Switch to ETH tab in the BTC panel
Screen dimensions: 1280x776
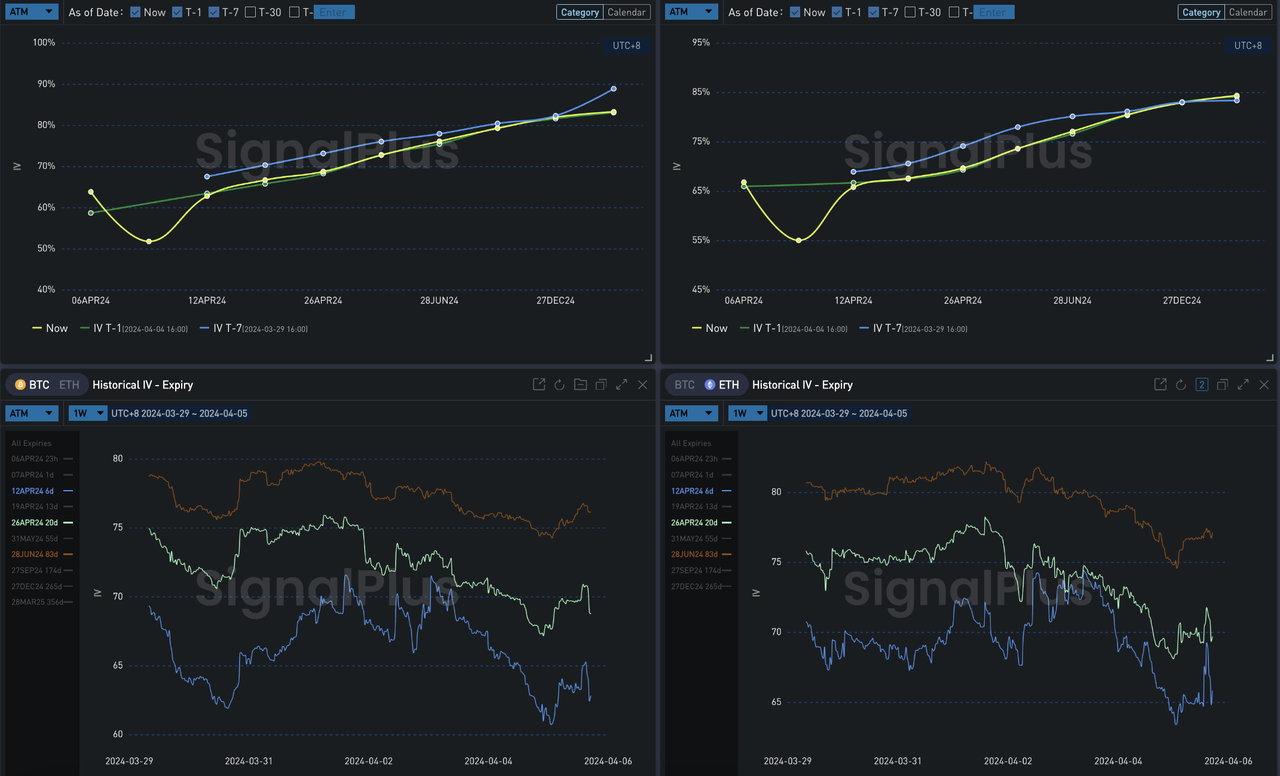(69, 385)
